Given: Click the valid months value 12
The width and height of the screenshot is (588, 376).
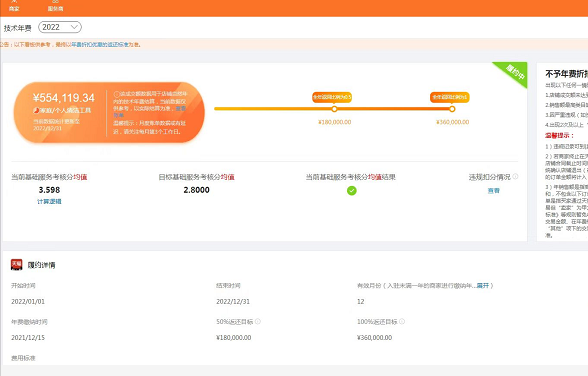Looking at the screenshot, I should 360,302.
